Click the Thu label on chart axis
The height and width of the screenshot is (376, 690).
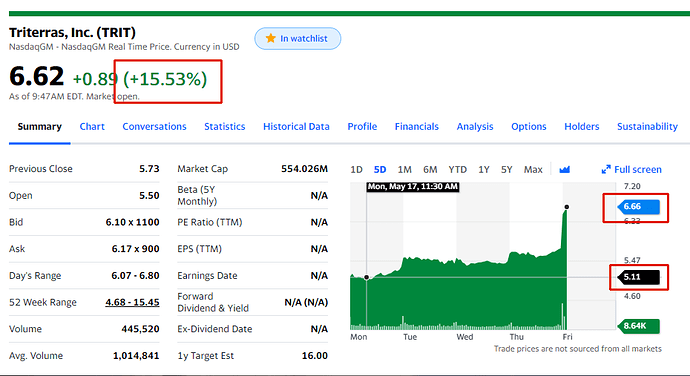pyautogui.click(x=517, y=337)
